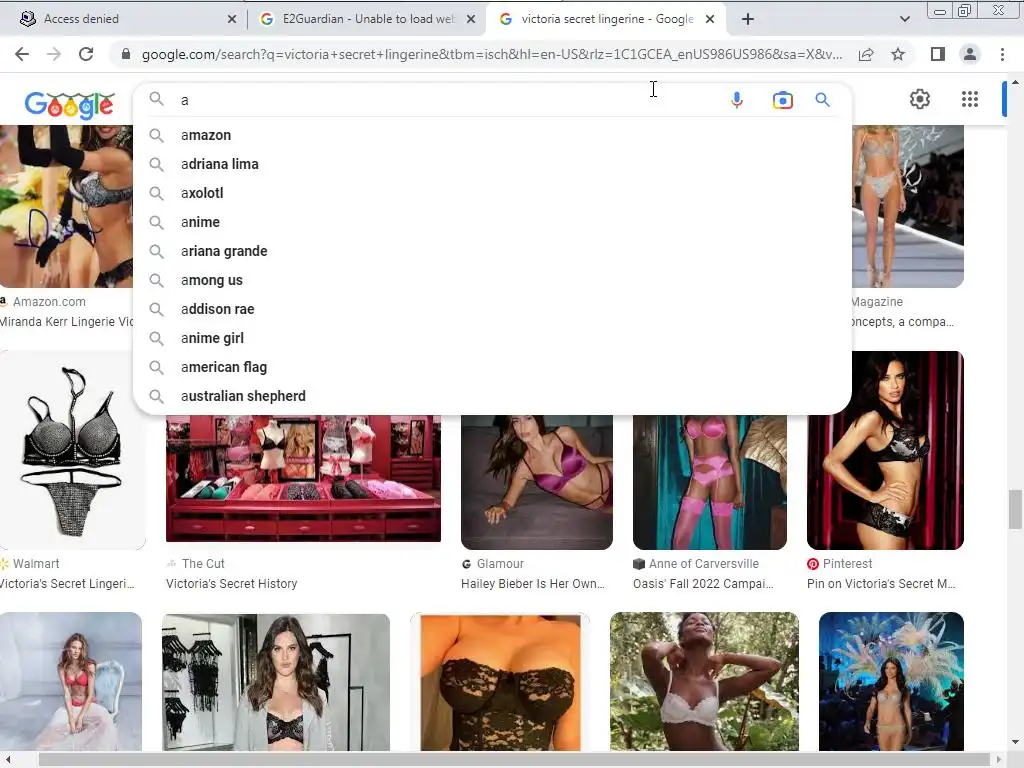The height and width of the screenshot is (768, 1024).
Task: Start voice search with microphone
Action: tap(737, 100)
